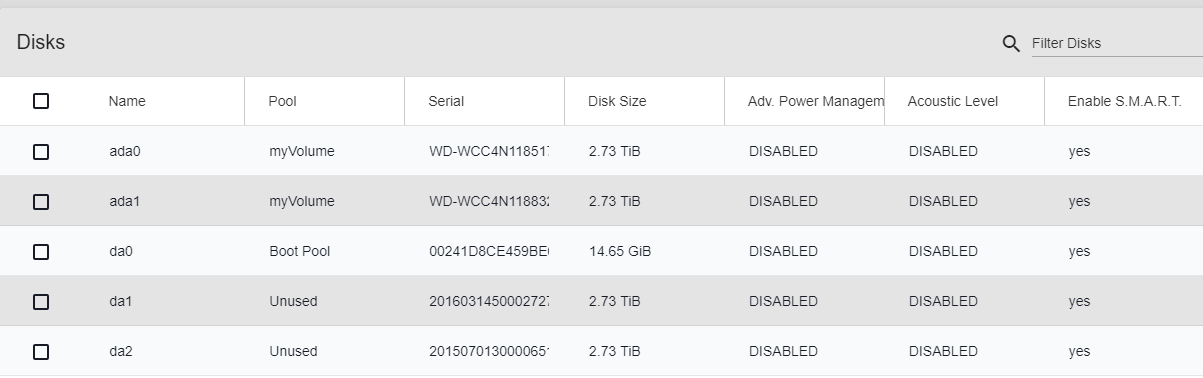
Task: Sort by Enable S.M.A.R.T. column
Action: pos(1125,101)
